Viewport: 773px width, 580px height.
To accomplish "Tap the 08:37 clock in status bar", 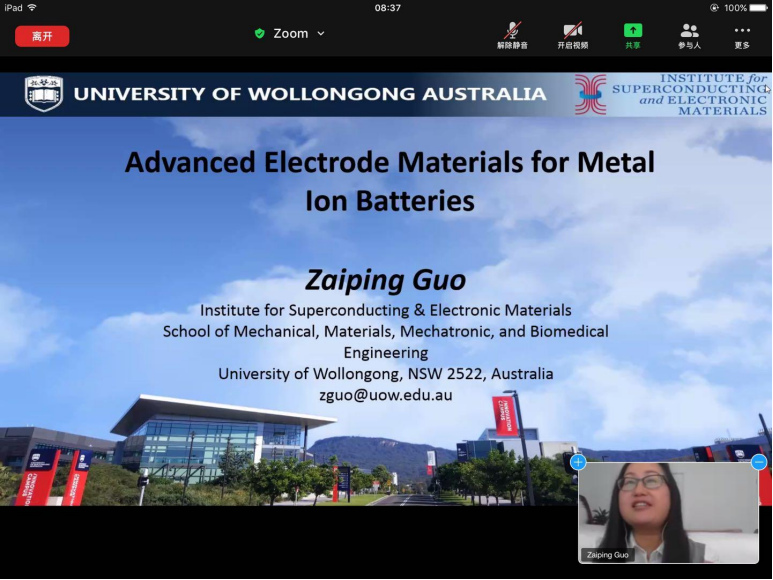I will [387, 7].
